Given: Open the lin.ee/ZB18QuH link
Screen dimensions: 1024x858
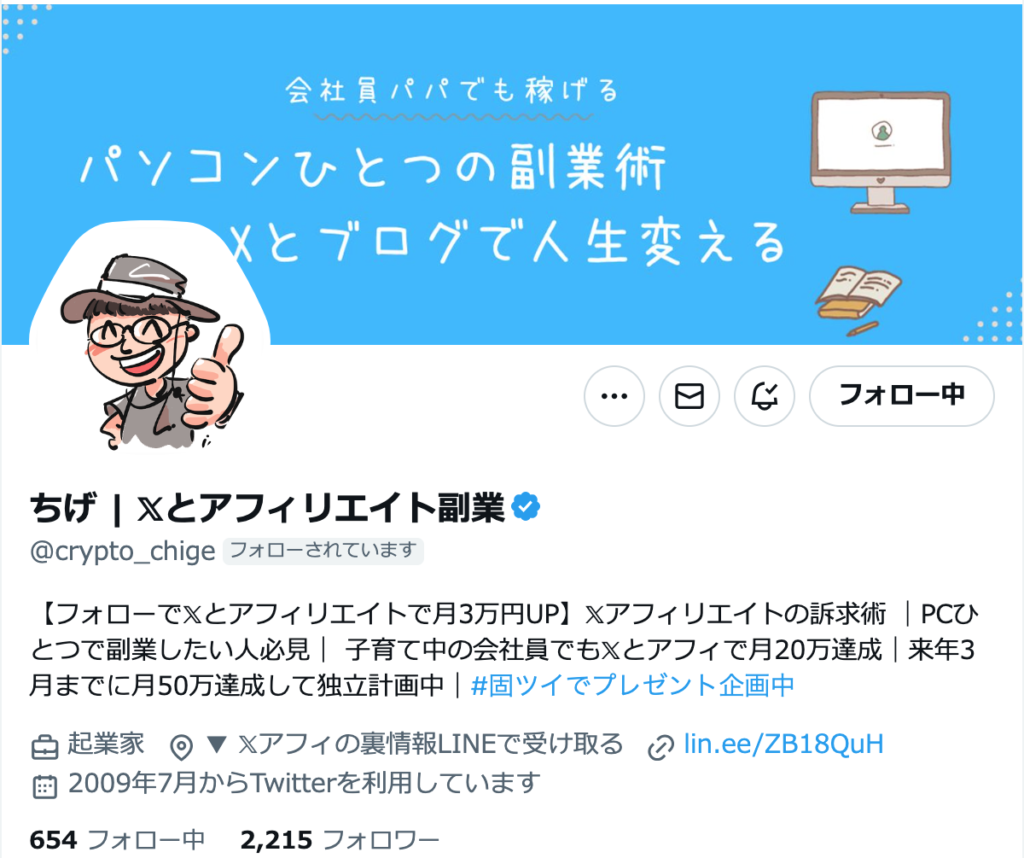Looking at the screenshot, I should [783, 744].
